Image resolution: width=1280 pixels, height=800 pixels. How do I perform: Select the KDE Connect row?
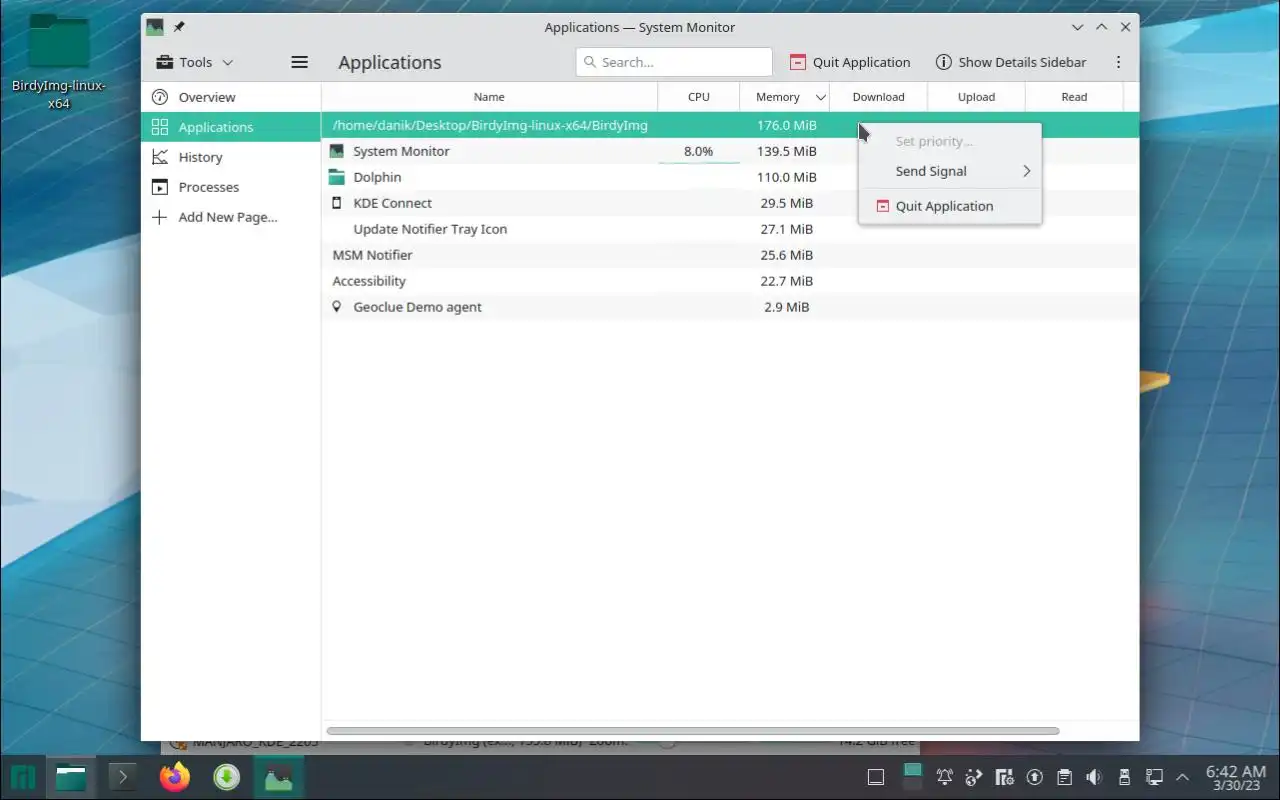pyautogui.click(x=730, y=203)
